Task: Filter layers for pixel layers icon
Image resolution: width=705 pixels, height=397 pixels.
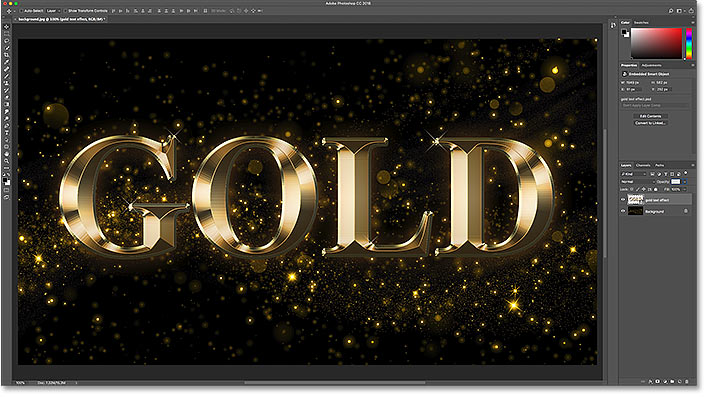Action: 652,174
